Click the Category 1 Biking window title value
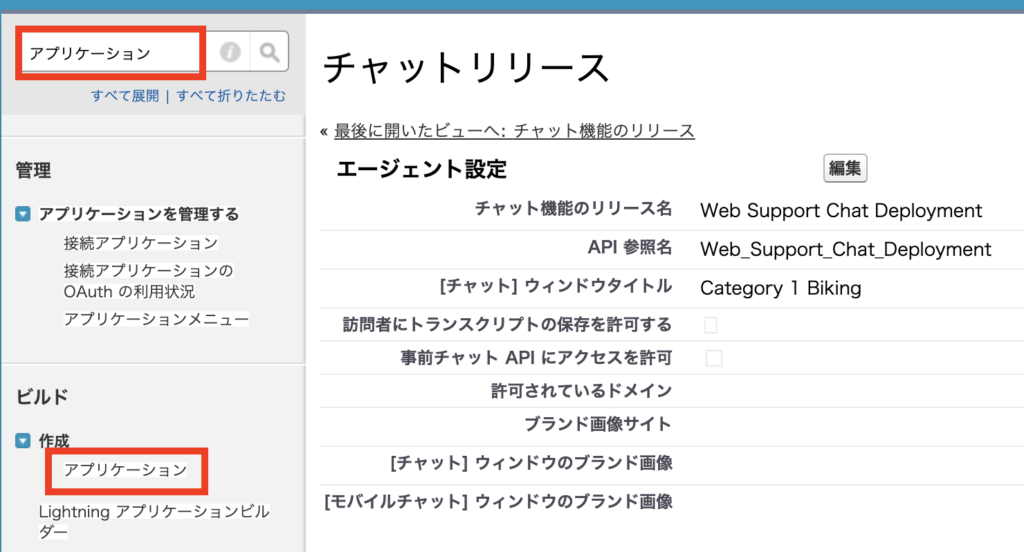This screenshot has height=552, width=1024. (780, 288)
